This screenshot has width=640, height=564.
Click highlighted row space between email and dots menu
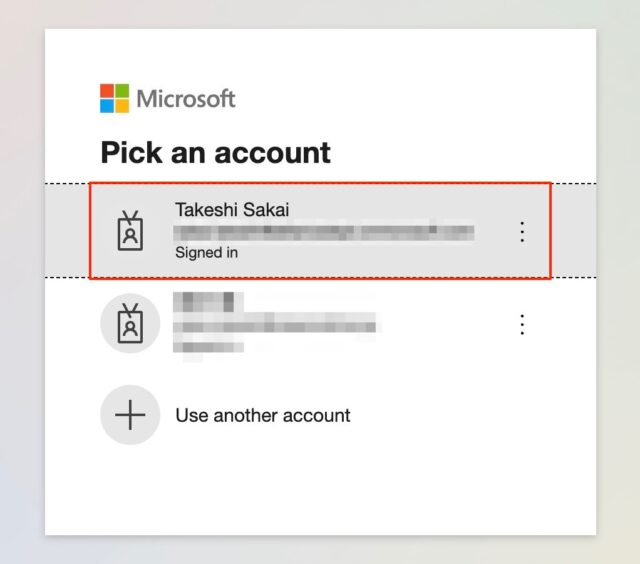pos(496,232)
